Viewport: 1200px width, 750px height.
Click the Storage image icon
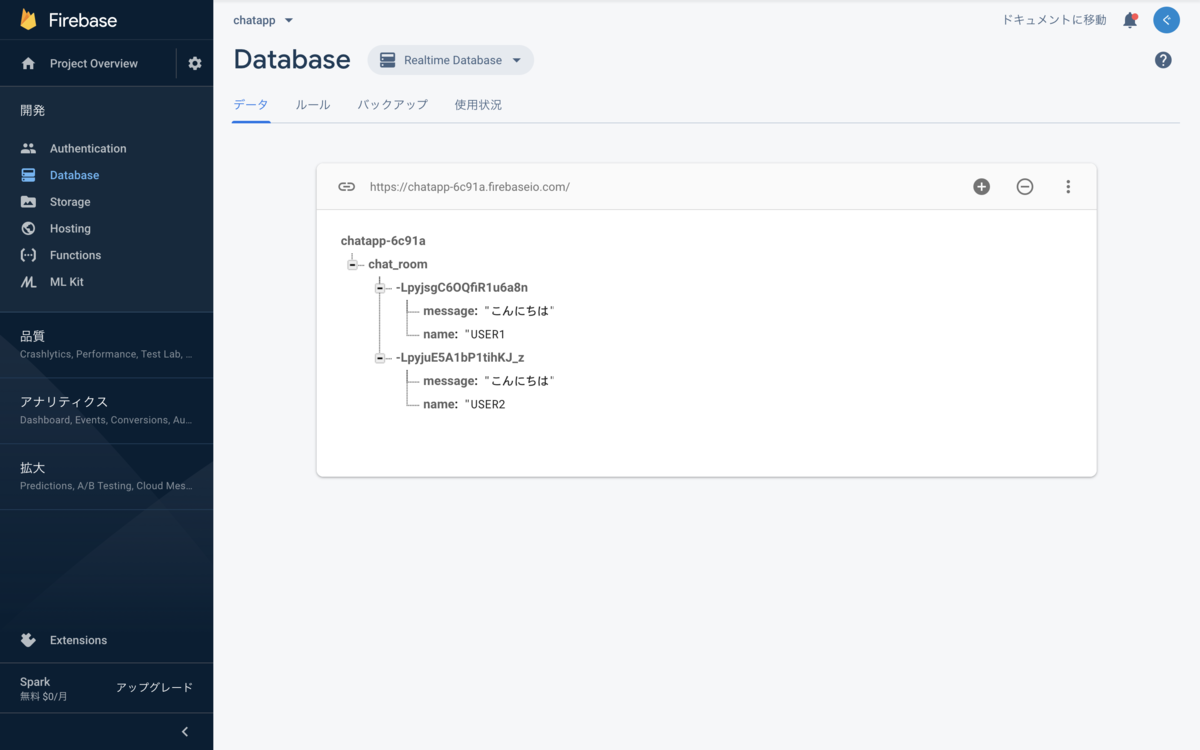(28, 202)
